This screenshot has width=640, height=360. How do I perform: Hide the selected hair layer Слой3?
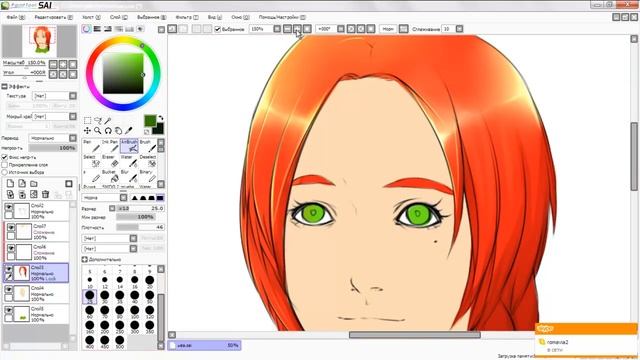click(9, 269)
